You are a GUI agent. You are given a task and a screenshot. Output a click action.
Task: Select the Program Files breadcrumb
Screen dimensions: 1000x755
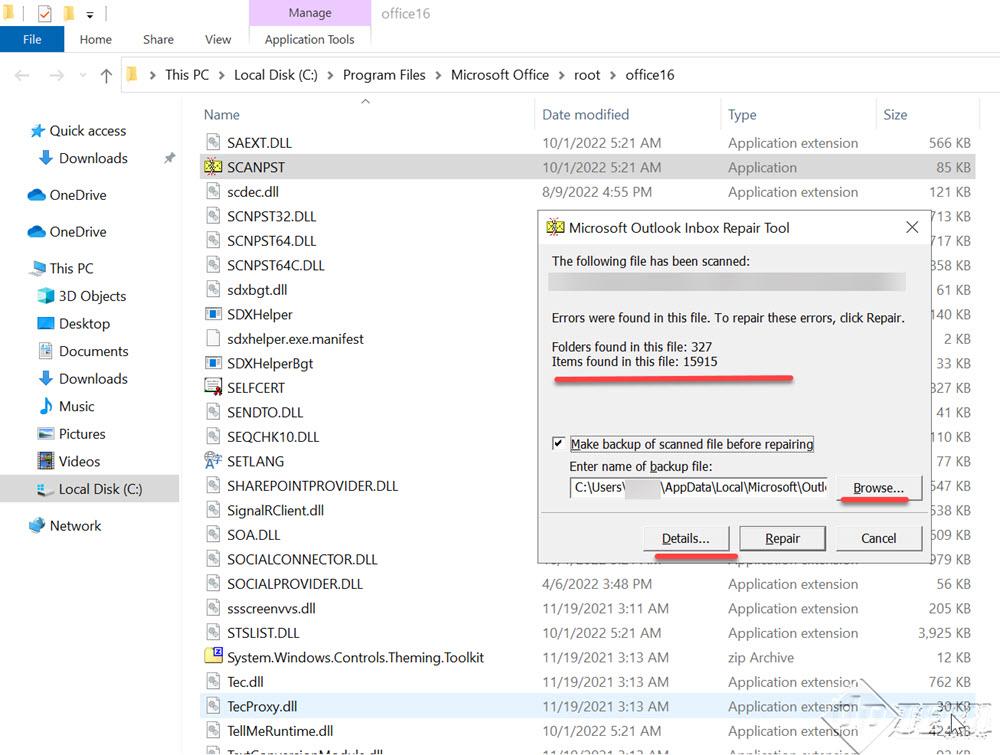384,75
